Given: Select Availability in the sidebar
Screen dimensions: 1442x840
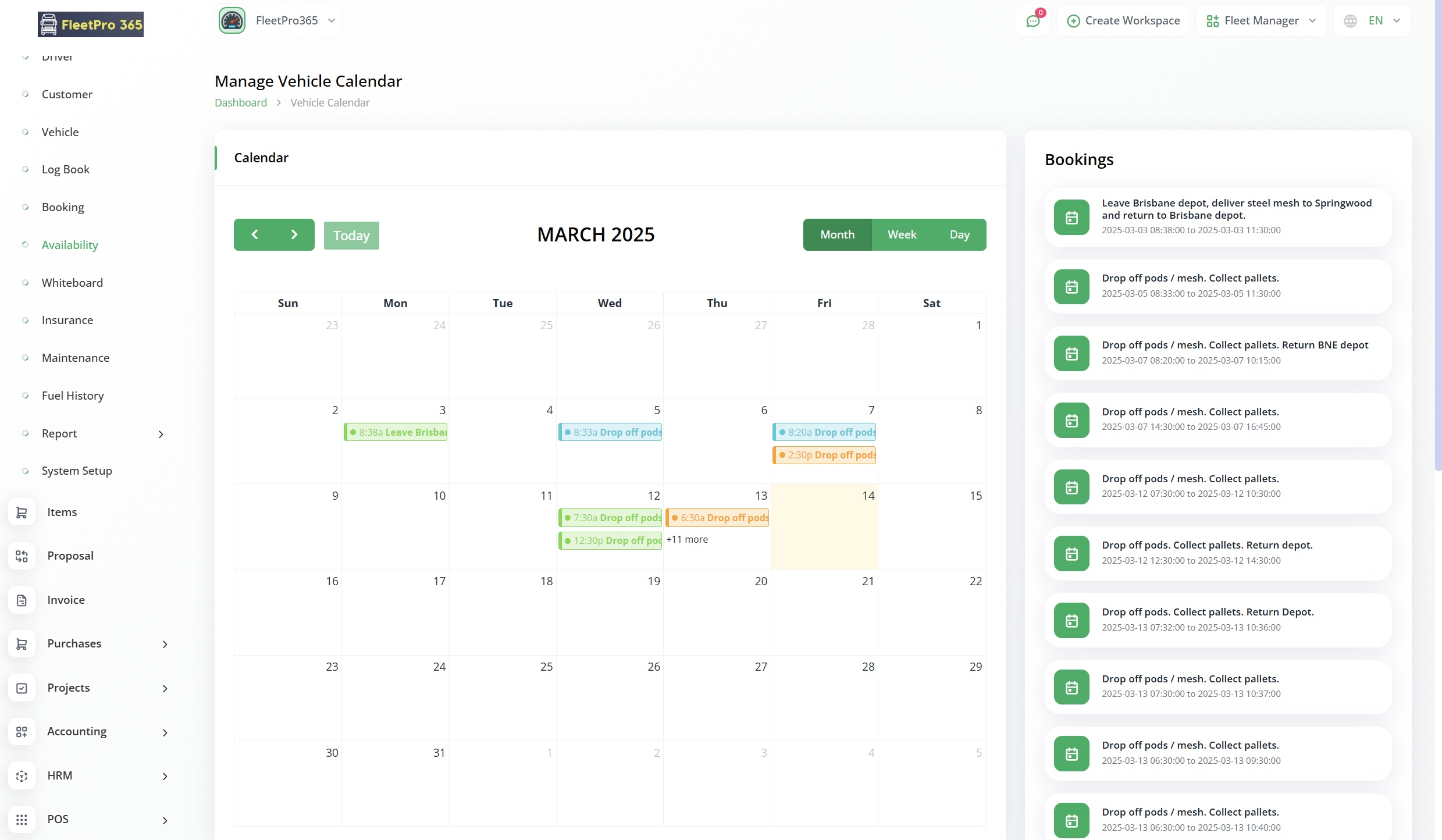Looking at the screenshot, I should coord(70,245).
